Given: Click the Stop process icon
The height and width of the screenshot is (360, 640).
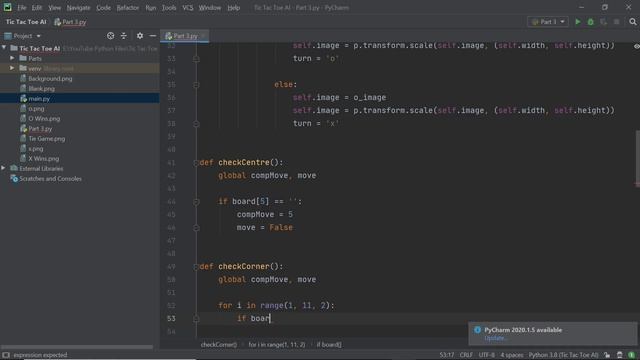Looking at the screenshot, I should click(x=617, y=22).
